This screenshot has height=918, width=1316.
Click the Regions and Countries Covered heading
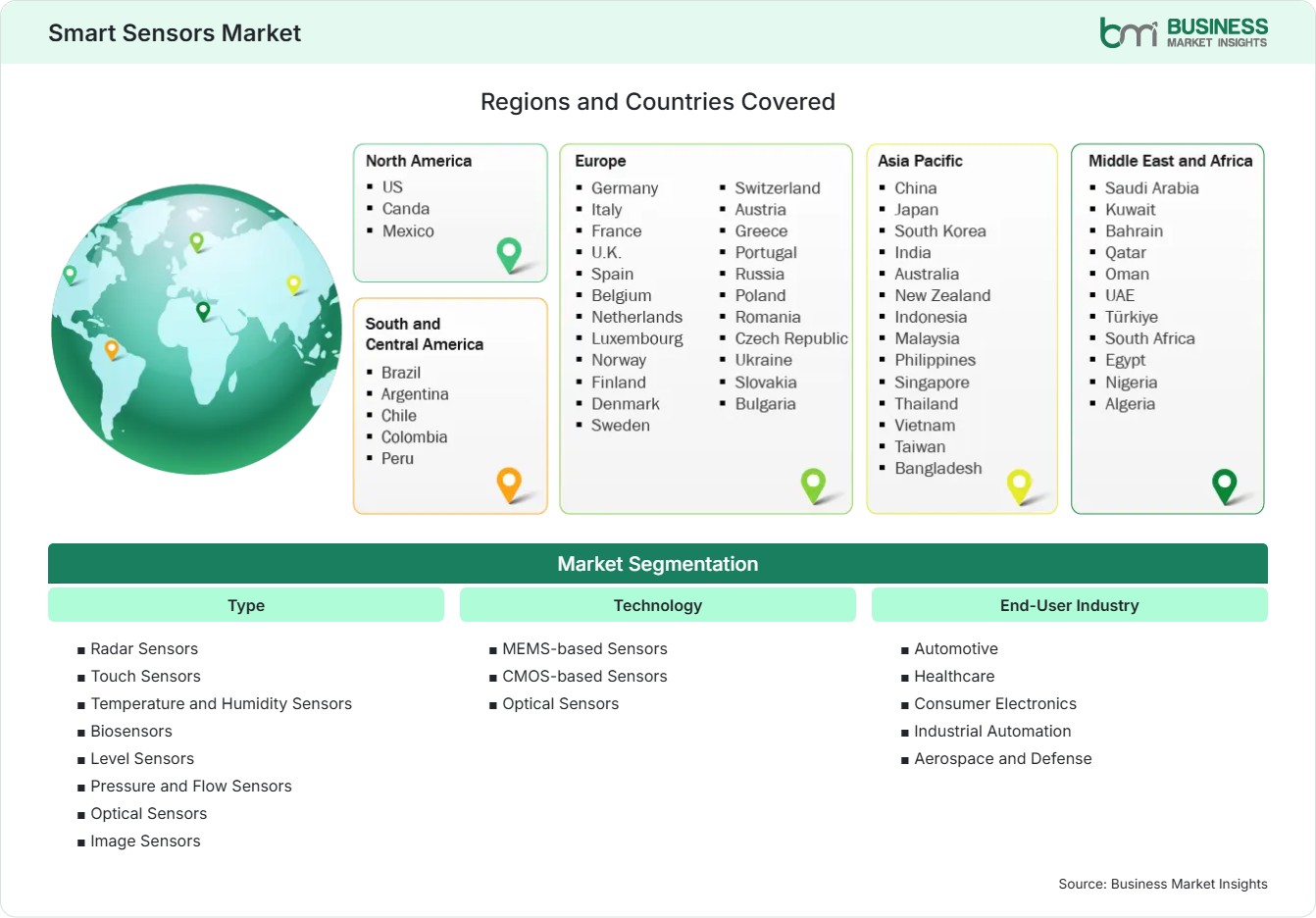(658, 102)
